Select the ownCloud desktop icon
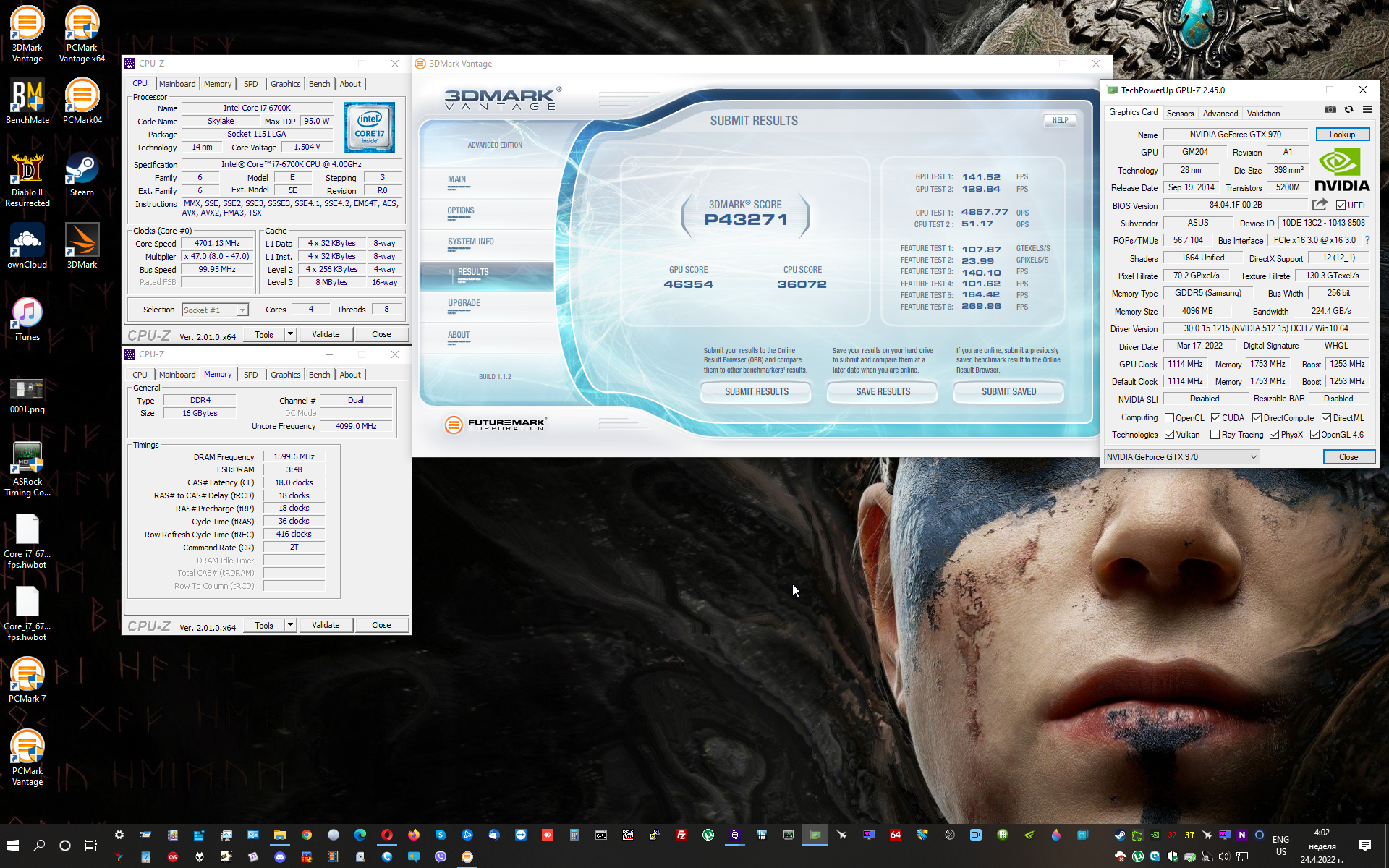Viewport: 1389px width, 868px height. 27,247
